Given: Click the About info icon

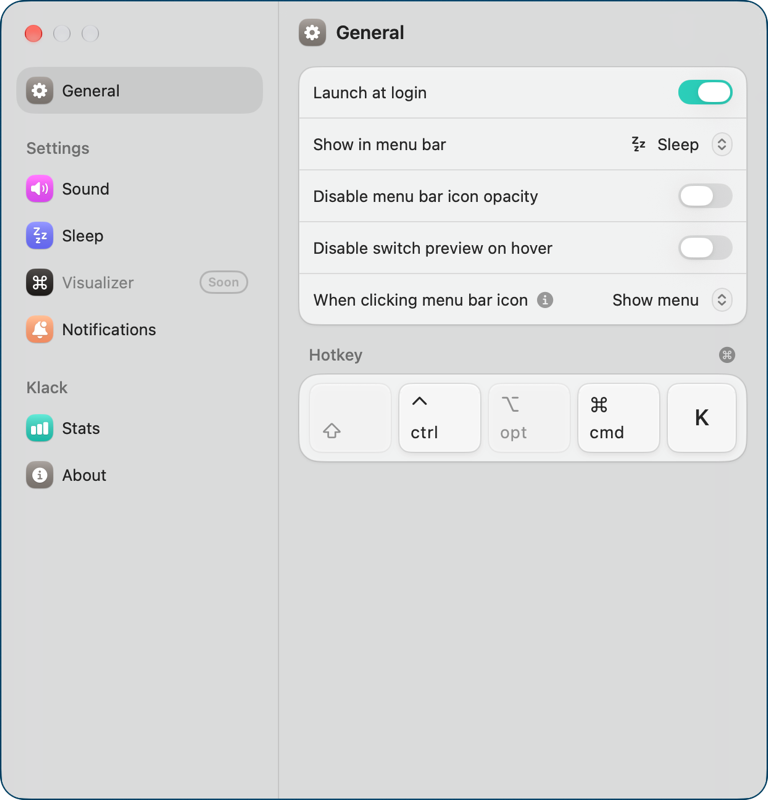Looking at the screenshot, I should [x=39, y=475].
